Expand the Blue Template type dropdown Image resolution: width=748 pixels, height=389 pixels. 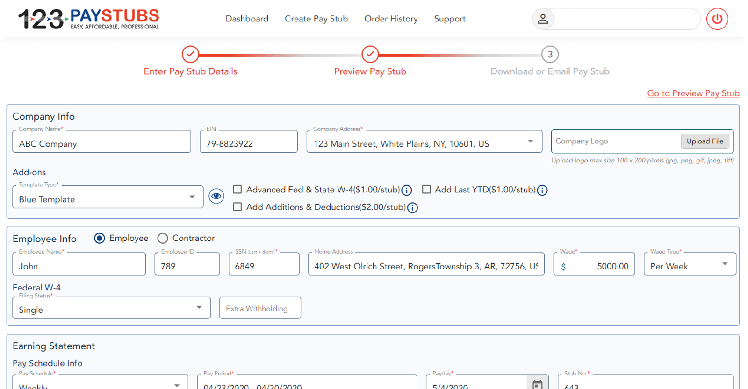(x=108, y=197)
